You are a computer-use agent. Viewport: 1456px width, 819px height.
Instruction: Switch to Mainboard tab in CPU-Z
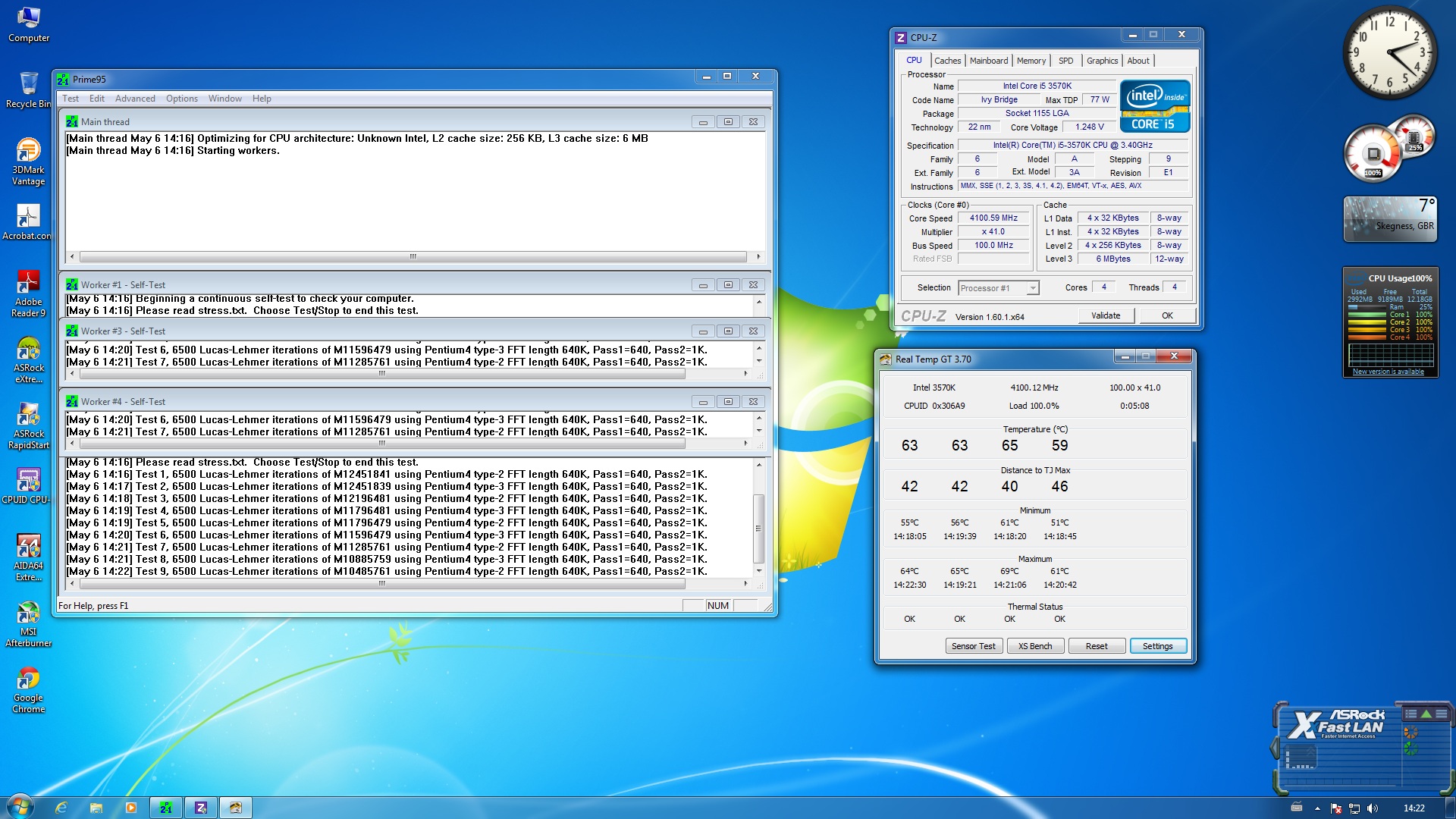point(989,61)
